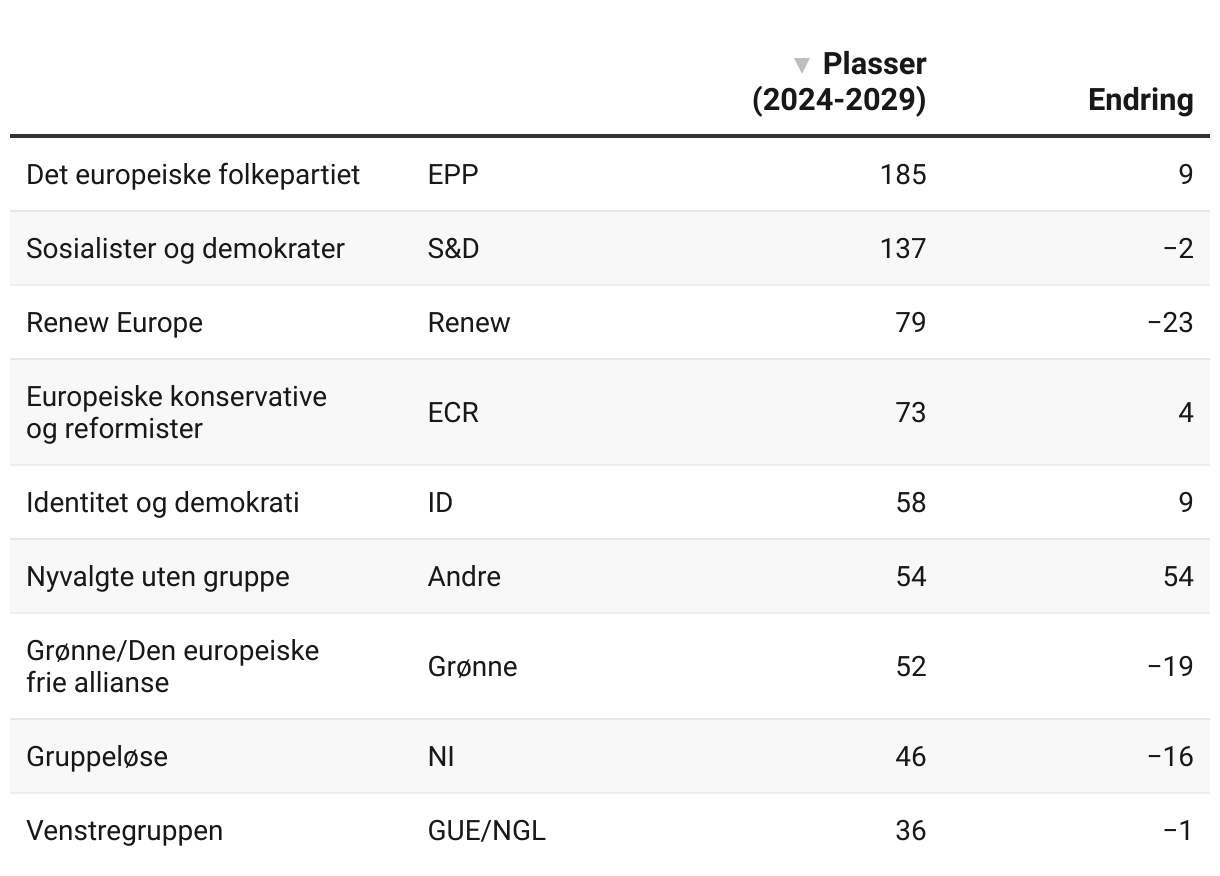Screen dimensions: 1220x876
Task: Sort table by the Endring column header
Action: (1140, 100)
